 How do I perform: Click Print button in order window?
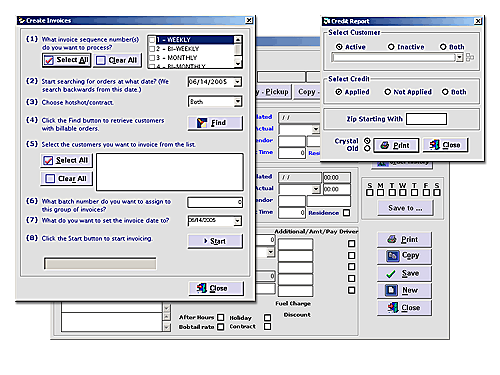point(404,239)
